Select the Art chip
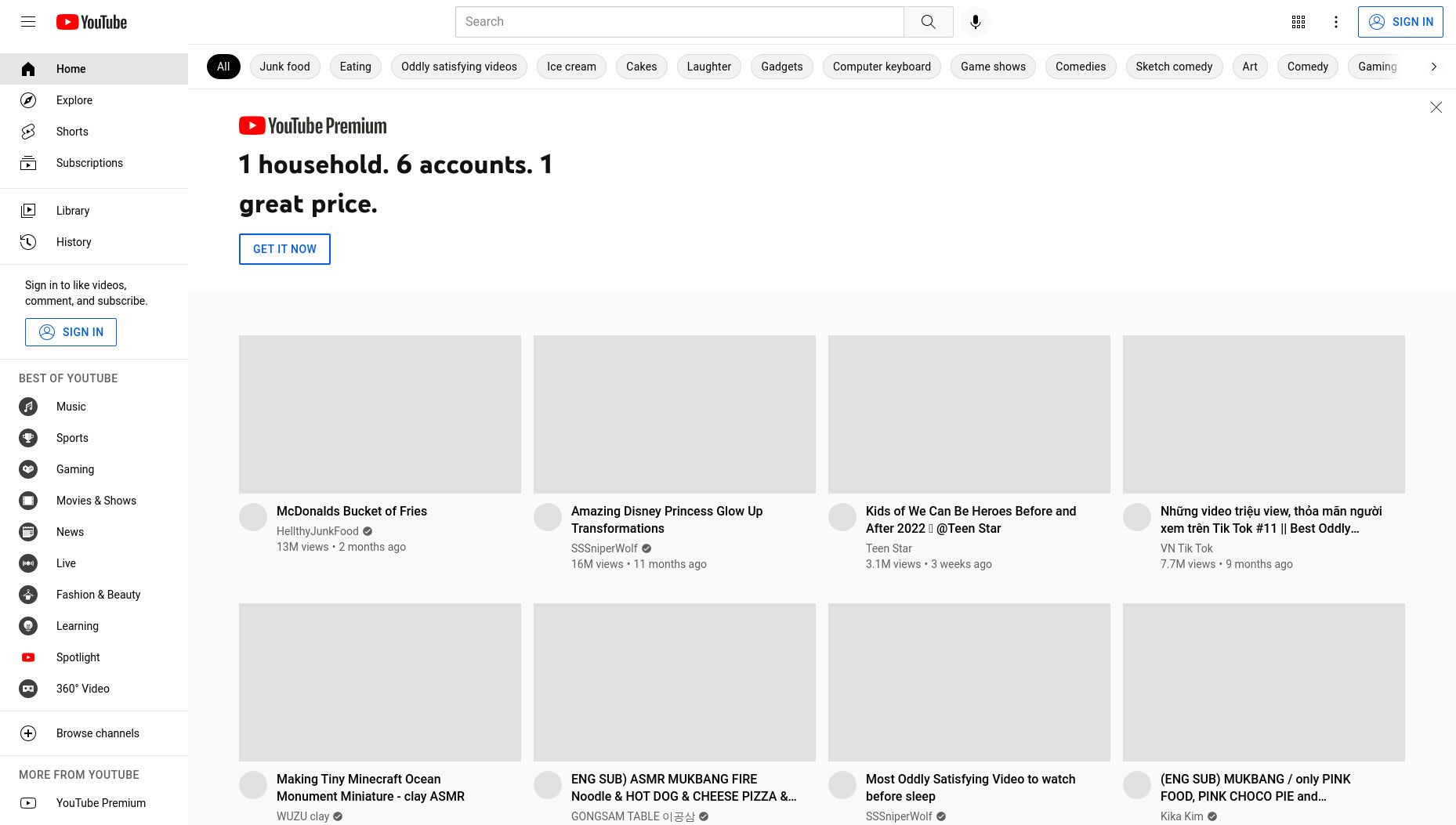Screen dimensions: 1456x825 tap(1250, 67)
